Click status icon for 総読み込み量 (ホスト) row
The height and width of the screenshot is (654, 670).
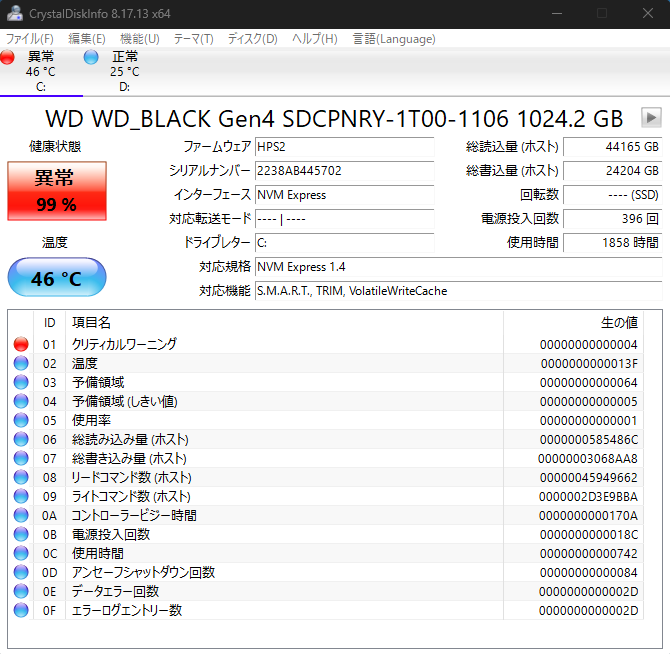point(21,439)
